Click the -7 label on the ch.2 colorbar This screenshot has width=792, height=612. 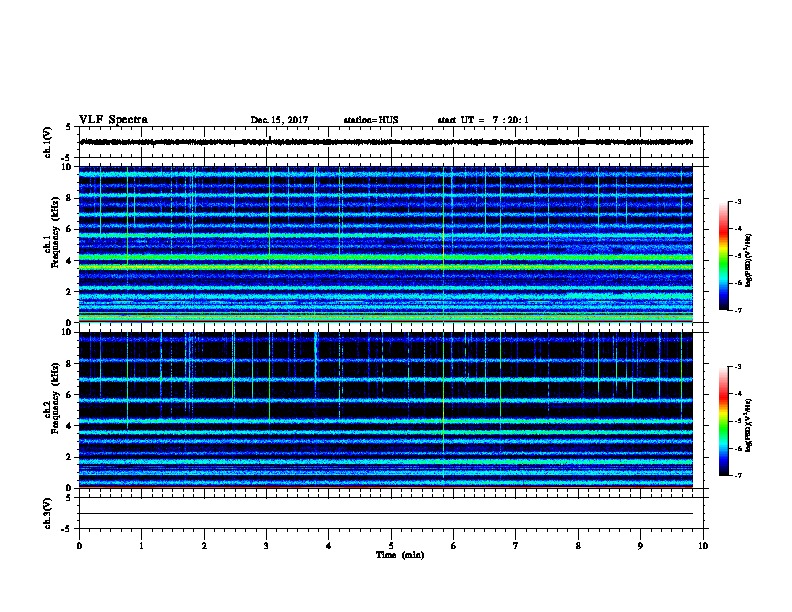point(738,476)
